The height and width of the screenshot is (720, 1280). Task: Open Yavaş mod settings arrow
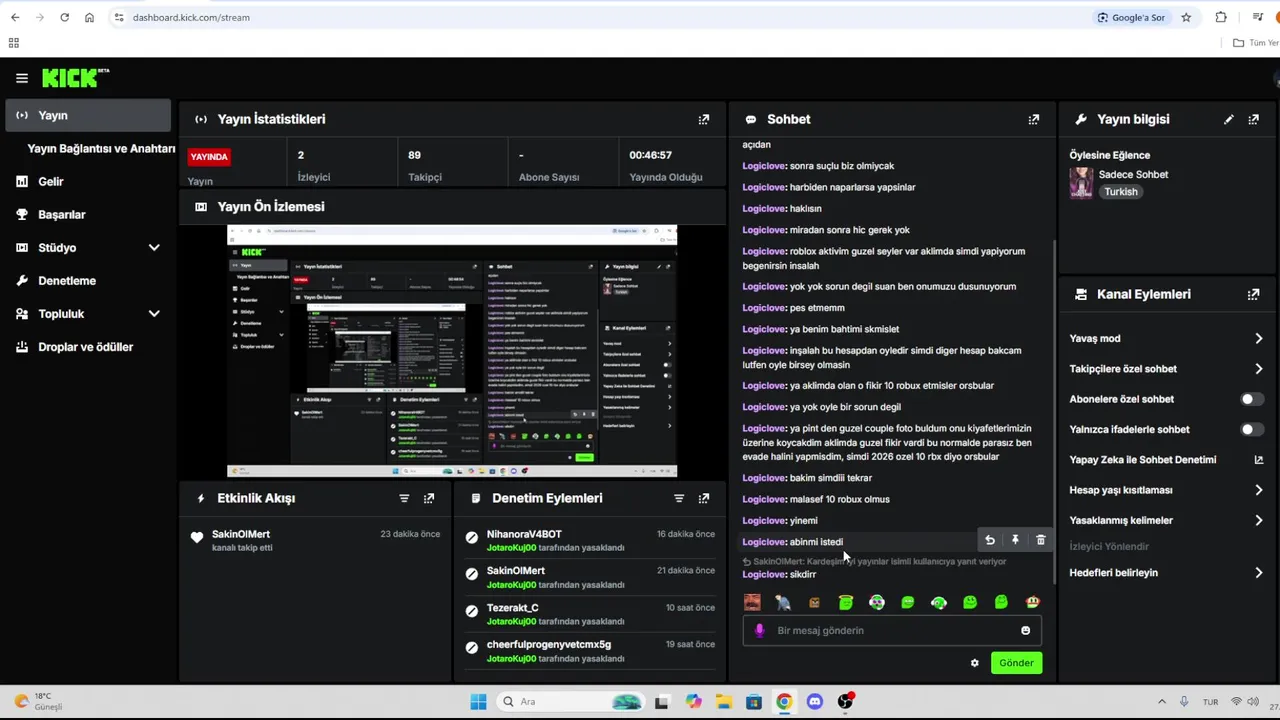1259,339
